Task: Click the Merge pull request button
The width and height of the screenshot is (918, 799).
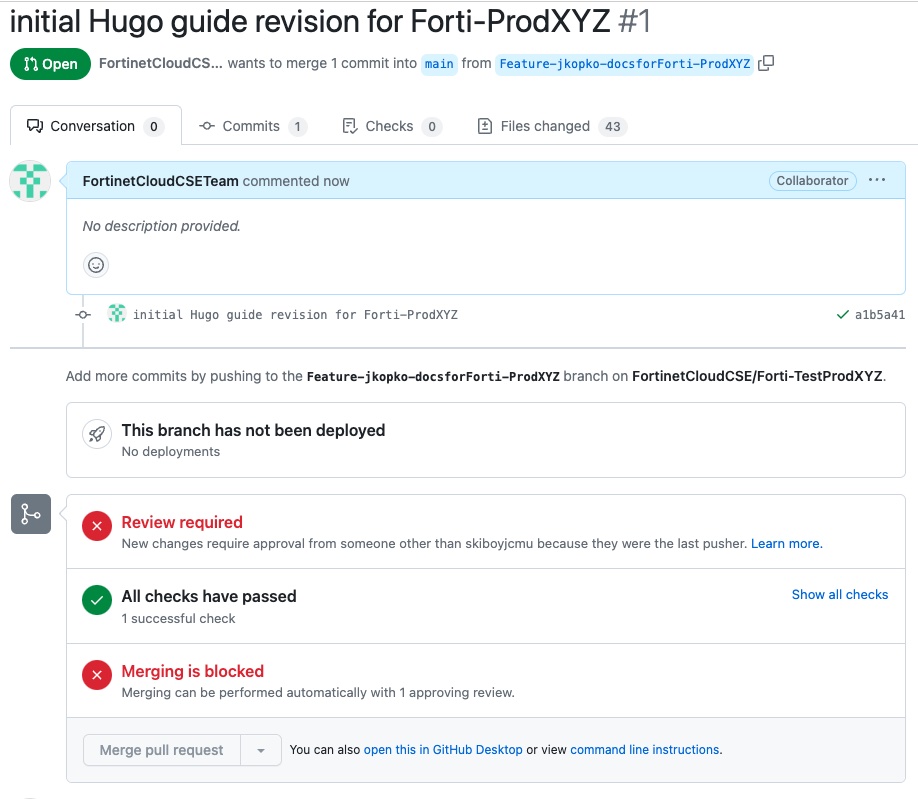Action: pos(162,750)
